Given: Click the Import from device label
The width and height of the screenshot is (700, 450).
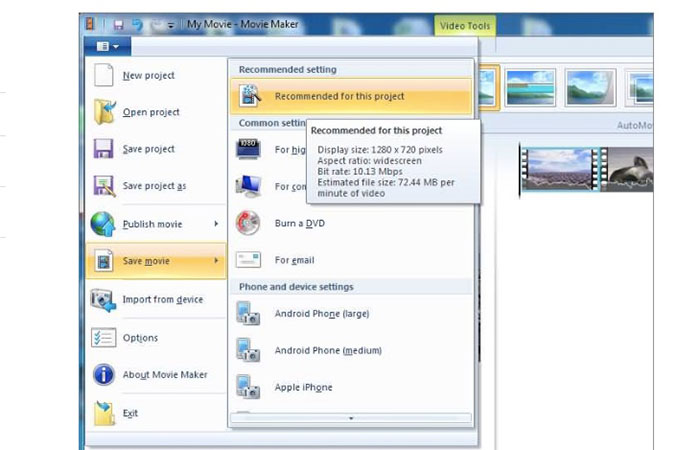Looking at the screenshot, I should 163,300.
